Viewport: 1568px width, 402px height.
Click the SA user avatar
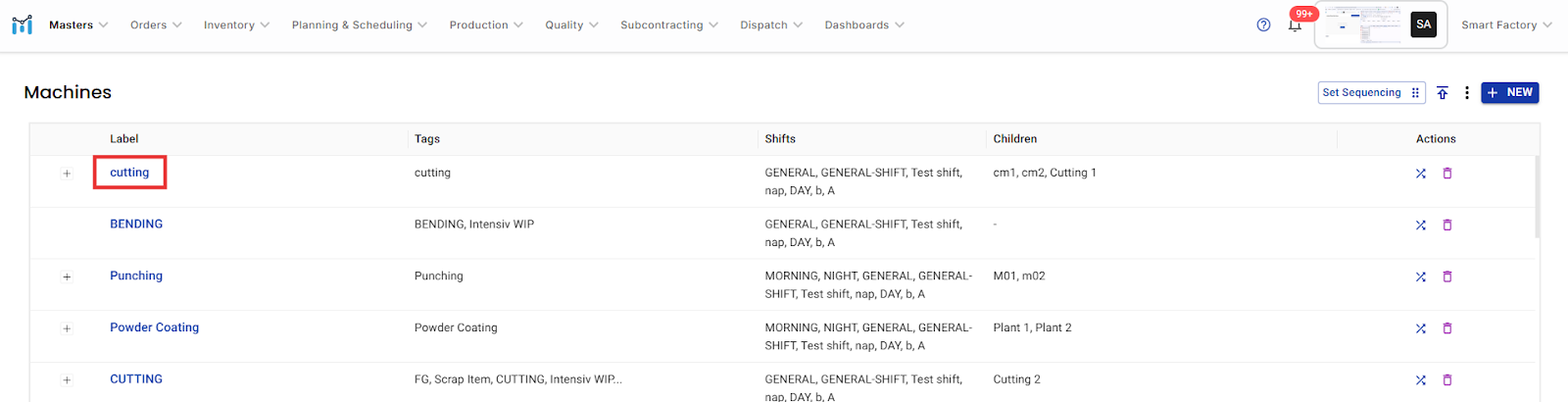1423,25
